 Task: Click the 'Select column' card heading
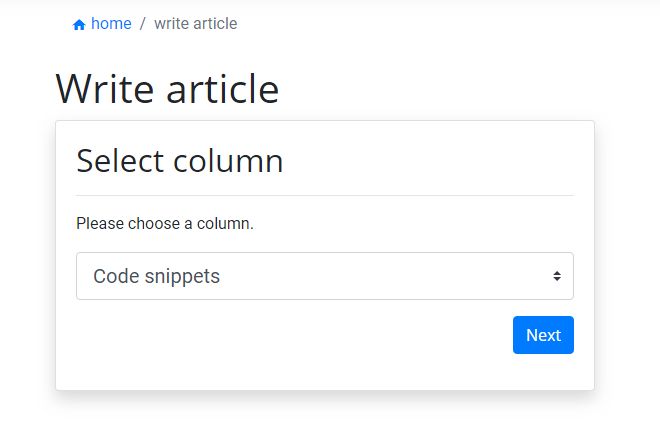180,161
